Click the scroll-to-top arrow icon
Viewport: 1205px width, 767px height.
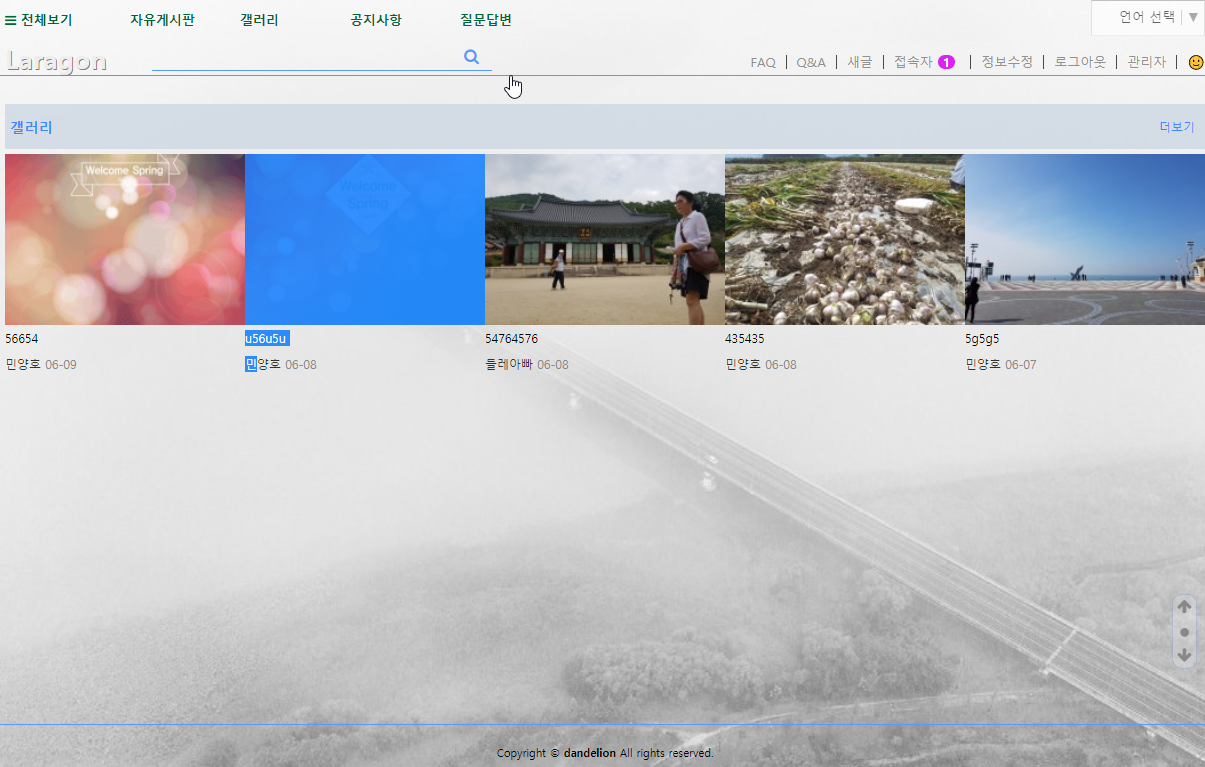click(1184, 606)
